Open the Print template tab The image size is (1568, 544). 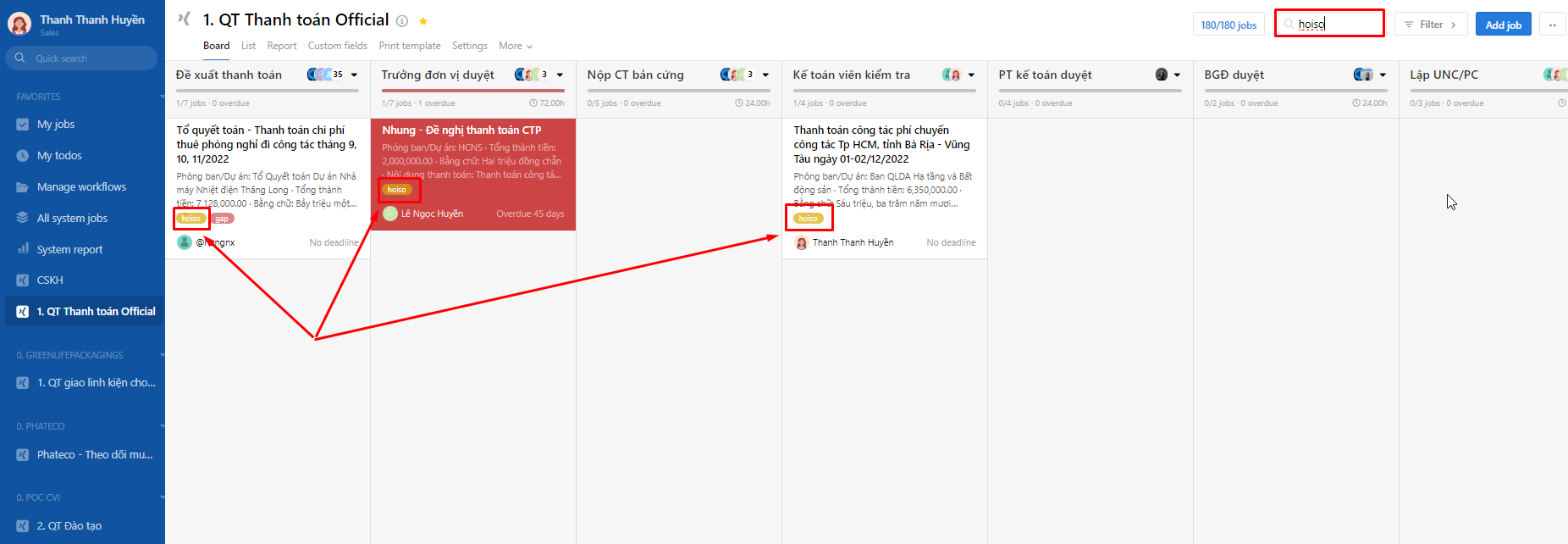tap(410, 46)
